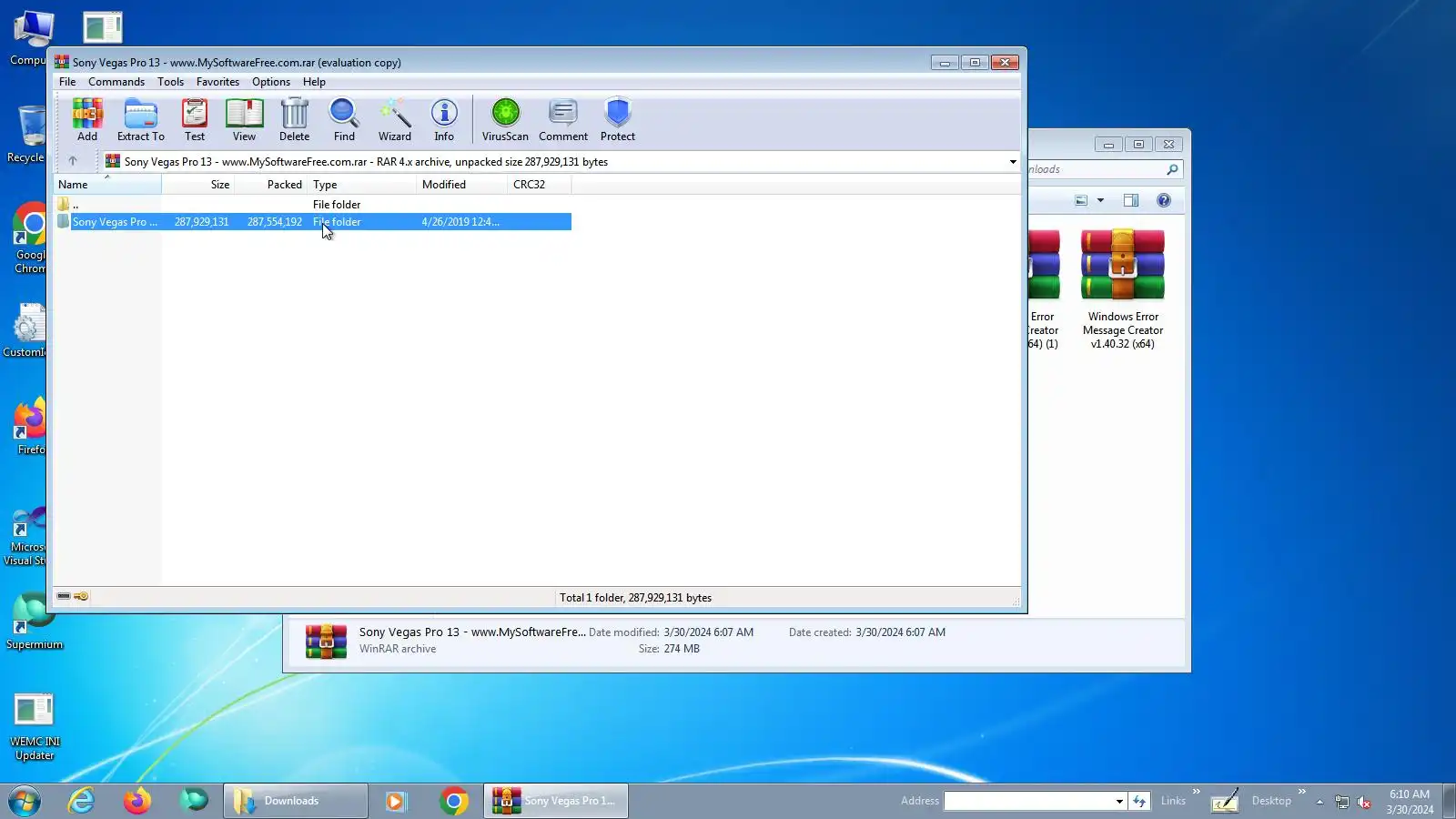Click the Explorer window search box
The width and height of the screenshot is (1456, 819).
click(x=1105, y=169)
